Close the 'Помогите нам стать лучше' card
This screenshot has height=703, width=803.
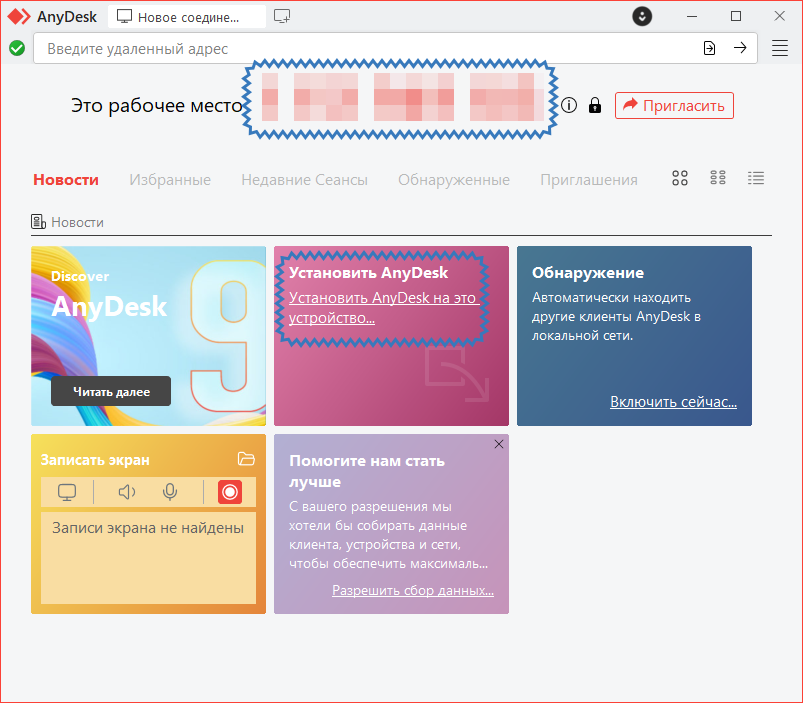point(499,444)
